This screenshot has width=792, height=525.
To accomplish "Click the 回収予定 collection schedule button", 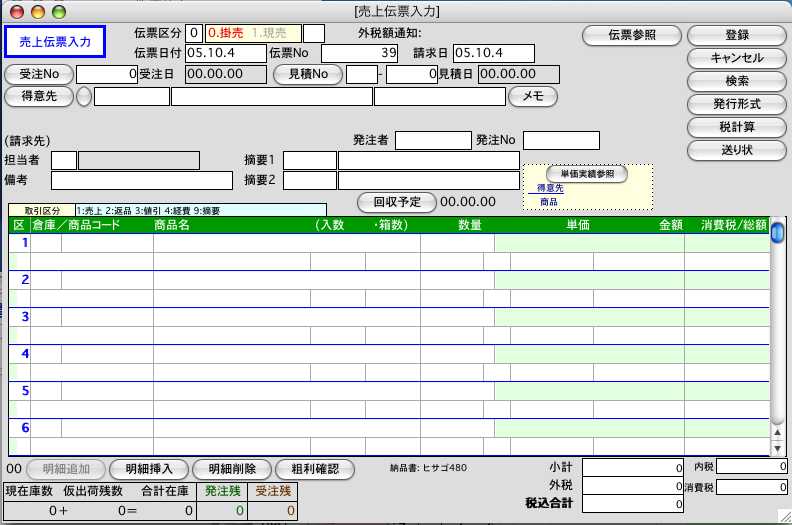I will (397, 201).
